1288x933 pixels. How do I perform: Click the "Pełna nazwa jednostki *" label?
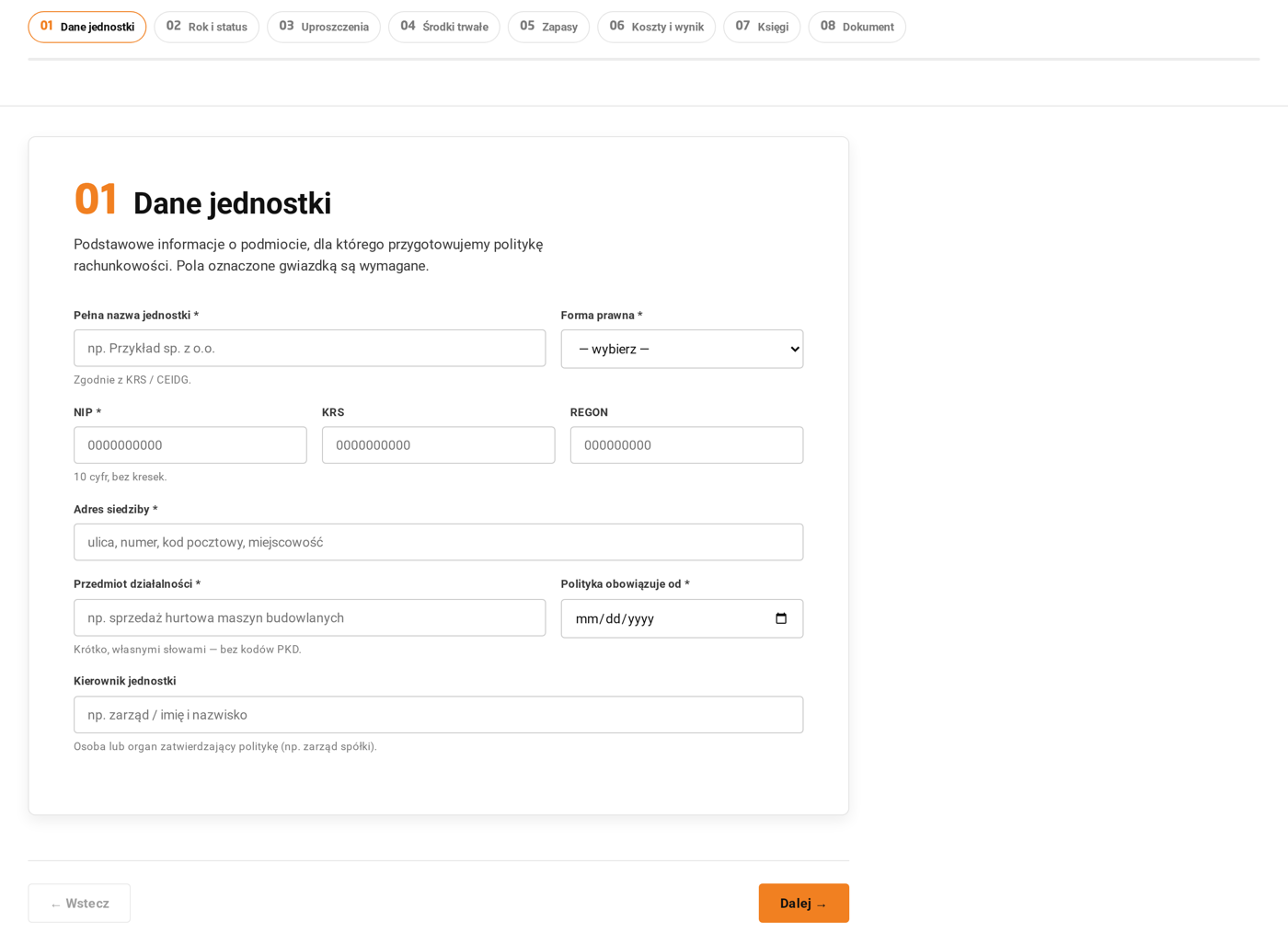[136, 316]
